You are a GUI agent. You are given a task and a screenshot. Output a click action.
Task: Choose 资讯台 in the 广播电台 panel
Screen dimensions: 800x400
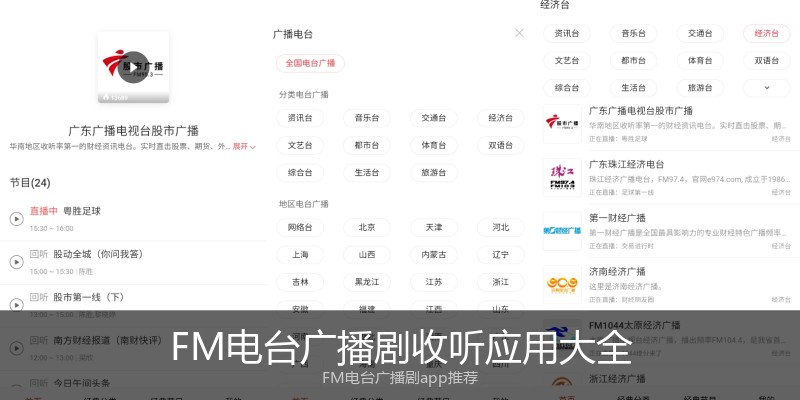coord(300,118)
